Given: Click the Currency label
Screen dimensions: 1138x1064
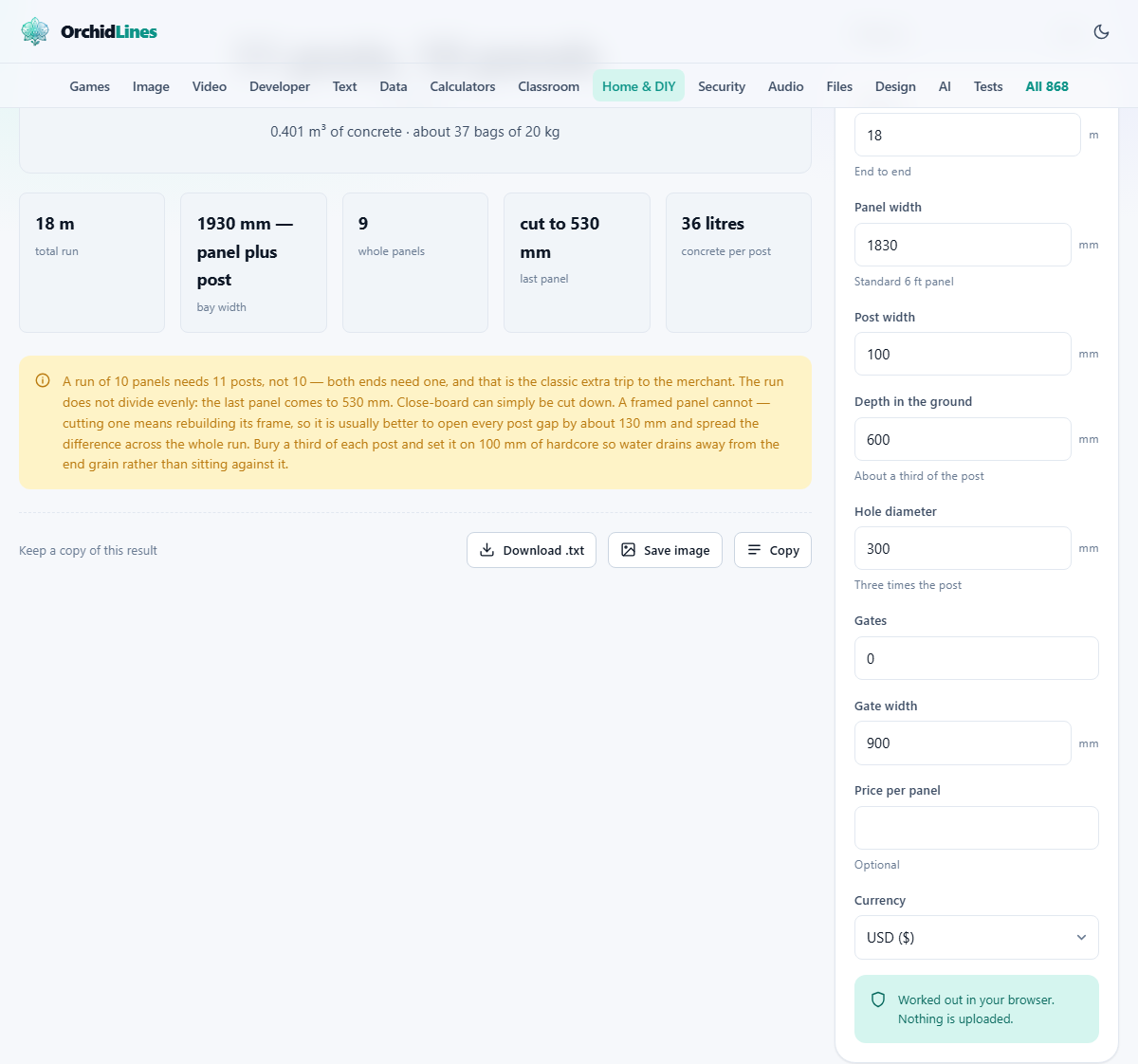Looking at the screenshot, I should tap(880, 900).
